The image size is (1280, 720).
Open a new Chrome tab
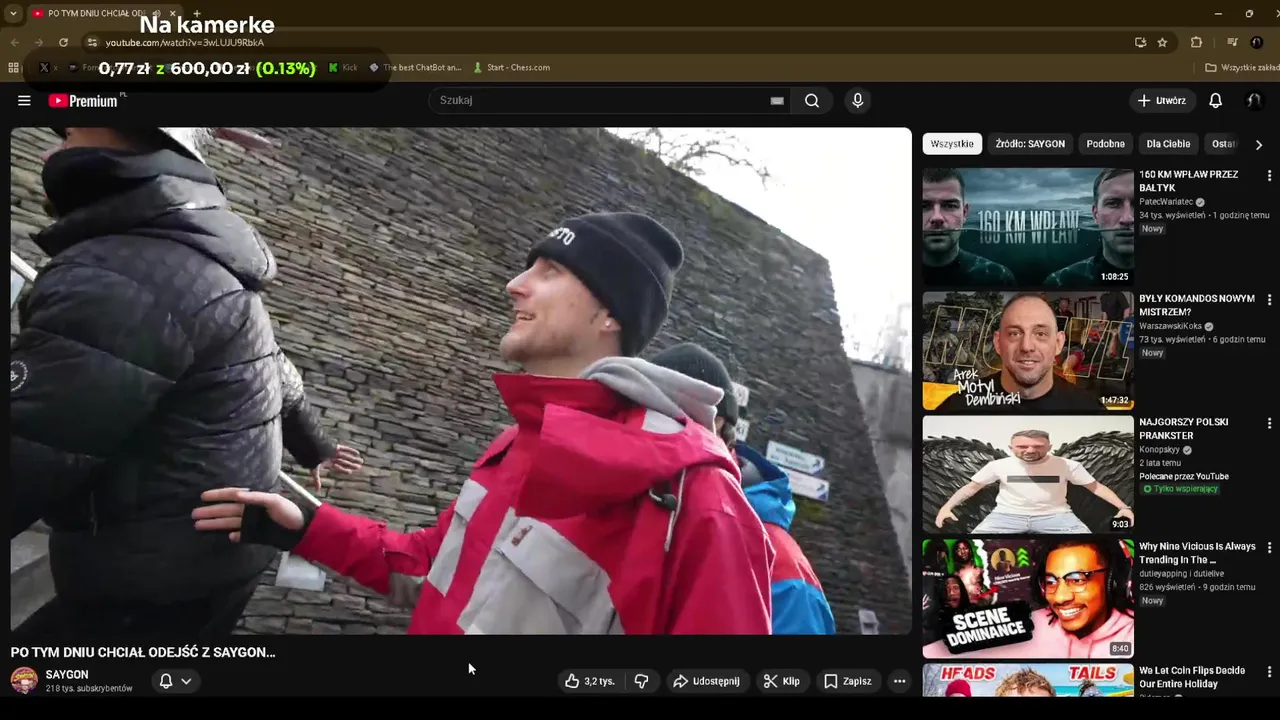click(x=196, y=13)
